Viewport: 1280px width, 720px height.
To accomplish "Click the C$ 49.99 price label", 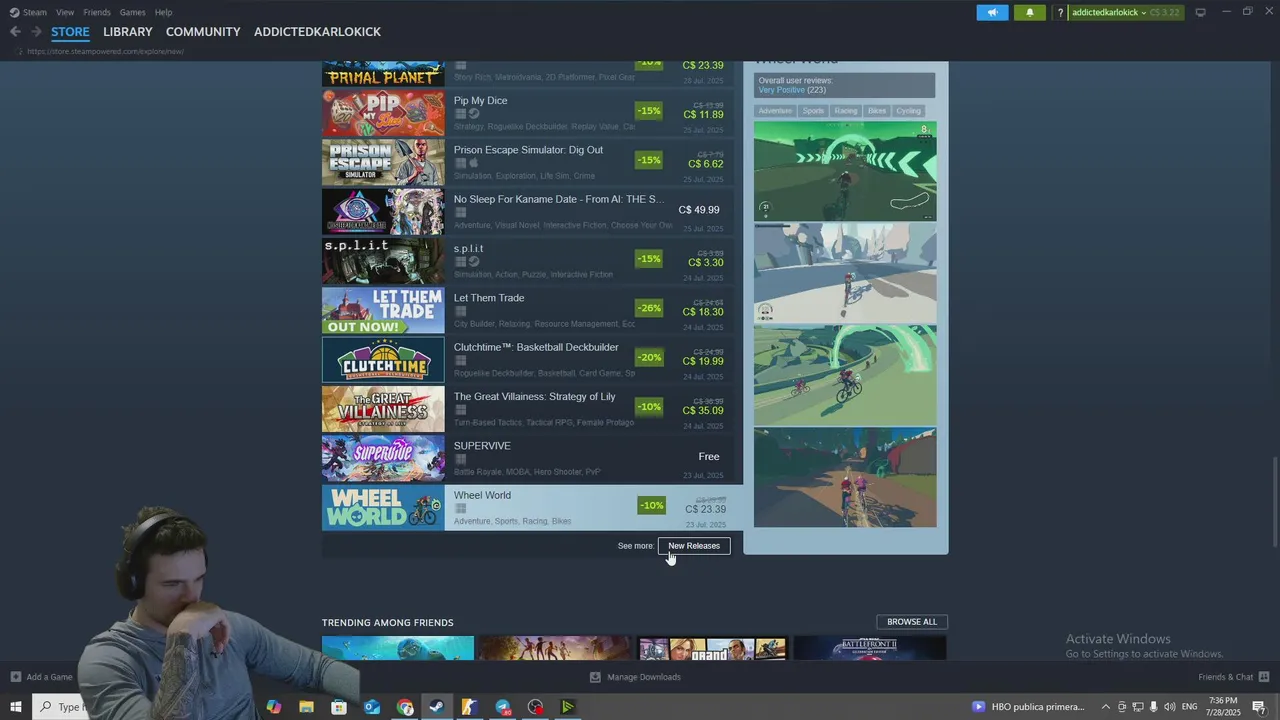I will 699,210.
